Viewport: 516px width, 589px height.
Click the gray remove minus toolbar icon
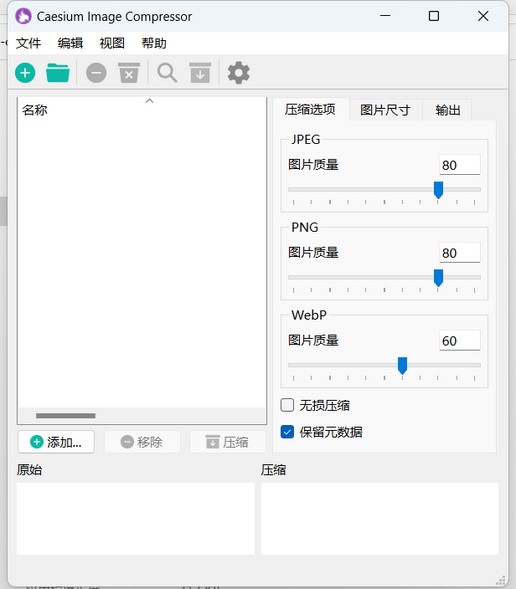(96, 73)
